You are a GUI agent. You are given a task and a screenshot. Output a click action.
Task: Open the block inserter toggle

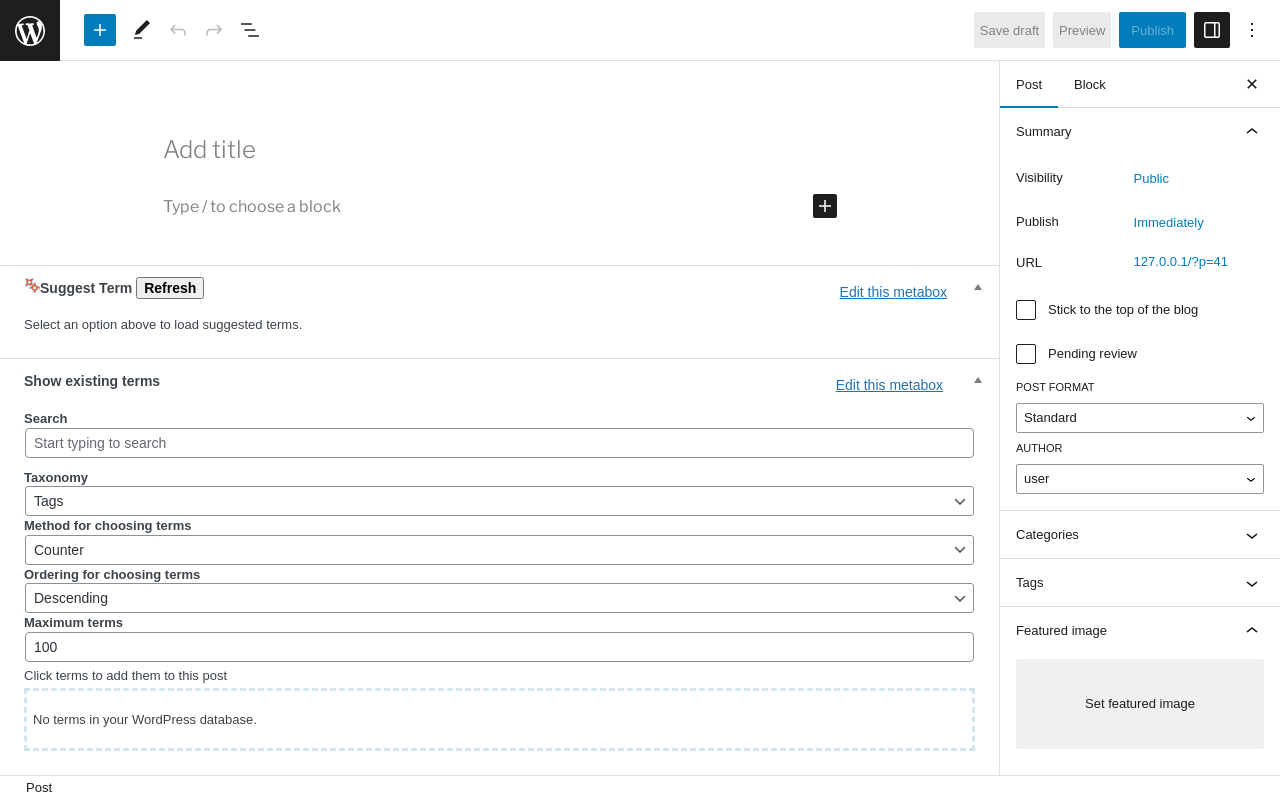click(100, 30)
